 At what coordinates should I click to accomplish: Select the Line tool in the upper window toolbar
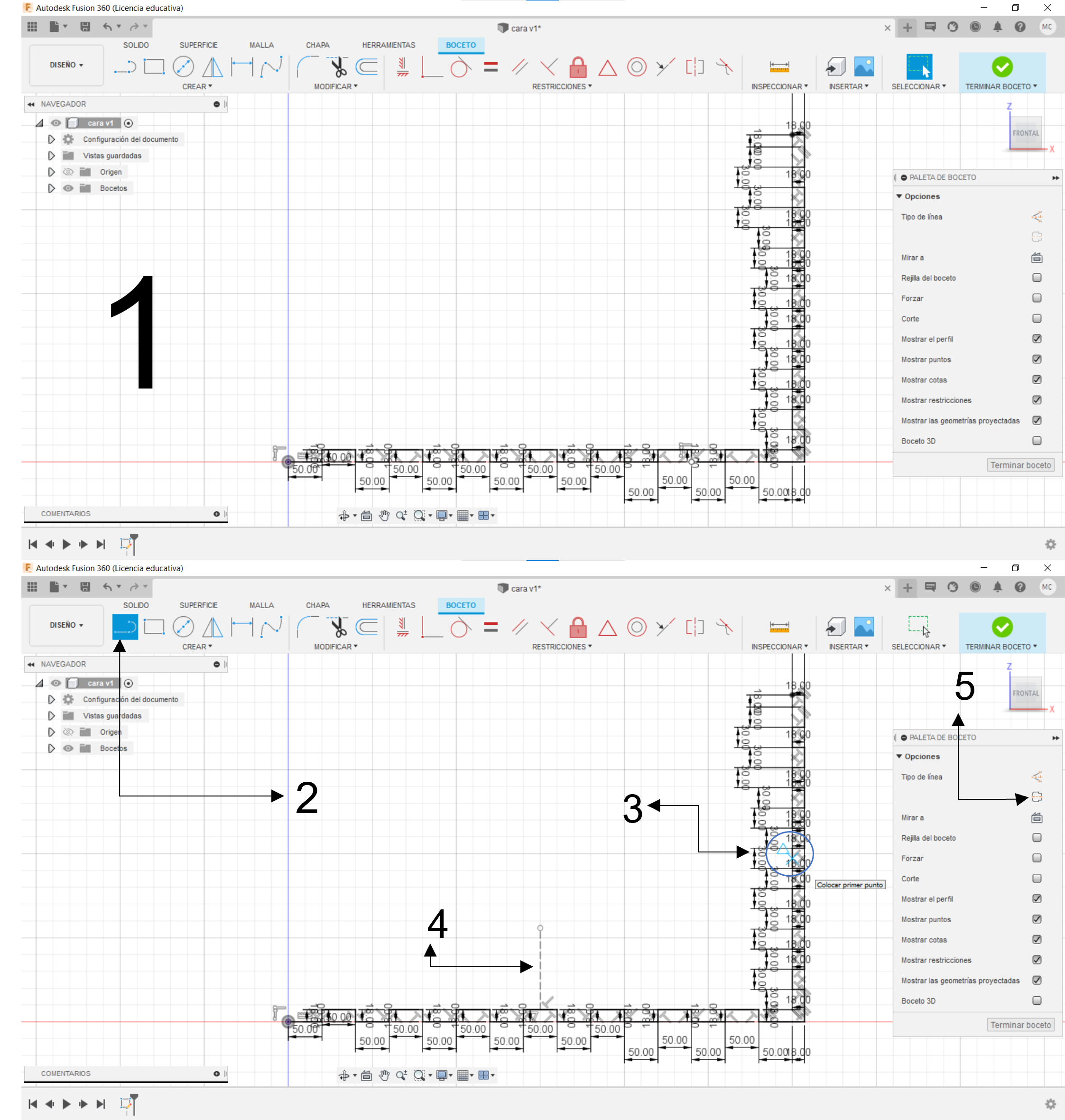tap(125, 67)
